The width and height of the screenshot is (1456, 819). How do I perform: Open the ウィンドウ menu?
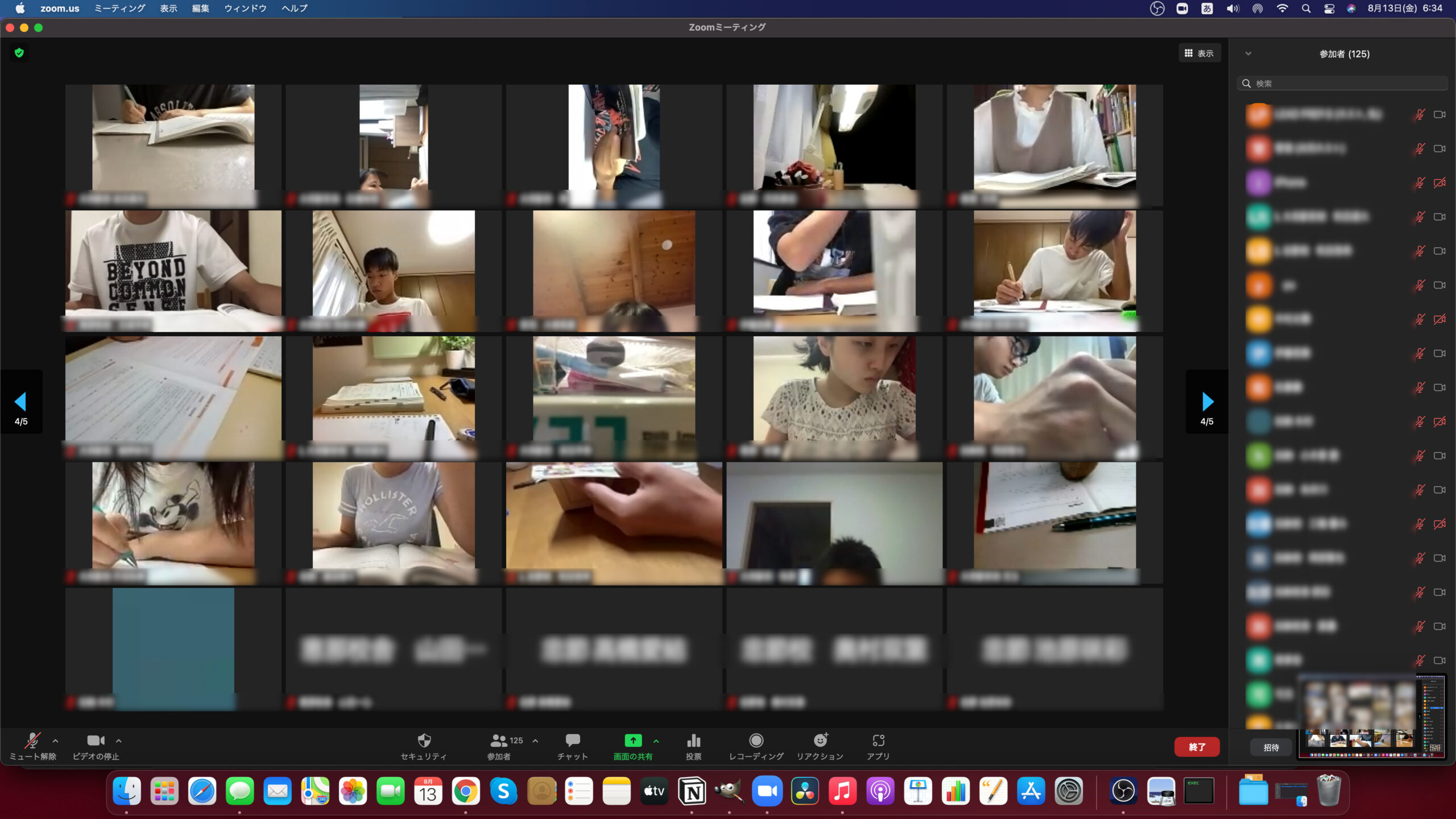click(245, 9)
